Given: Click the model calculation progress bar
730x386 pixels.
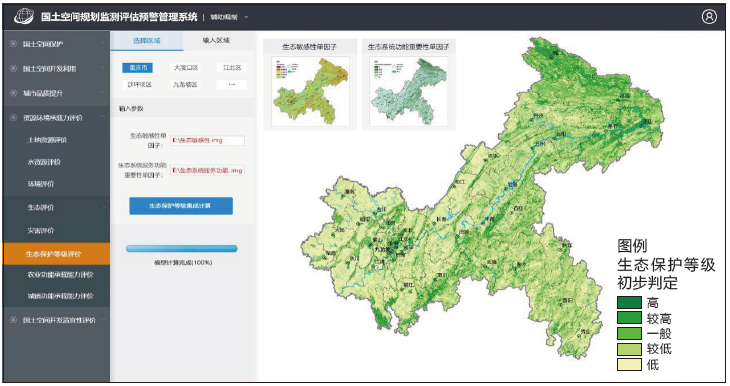Looking at the screenshot, I should click(x=182, y=249).
